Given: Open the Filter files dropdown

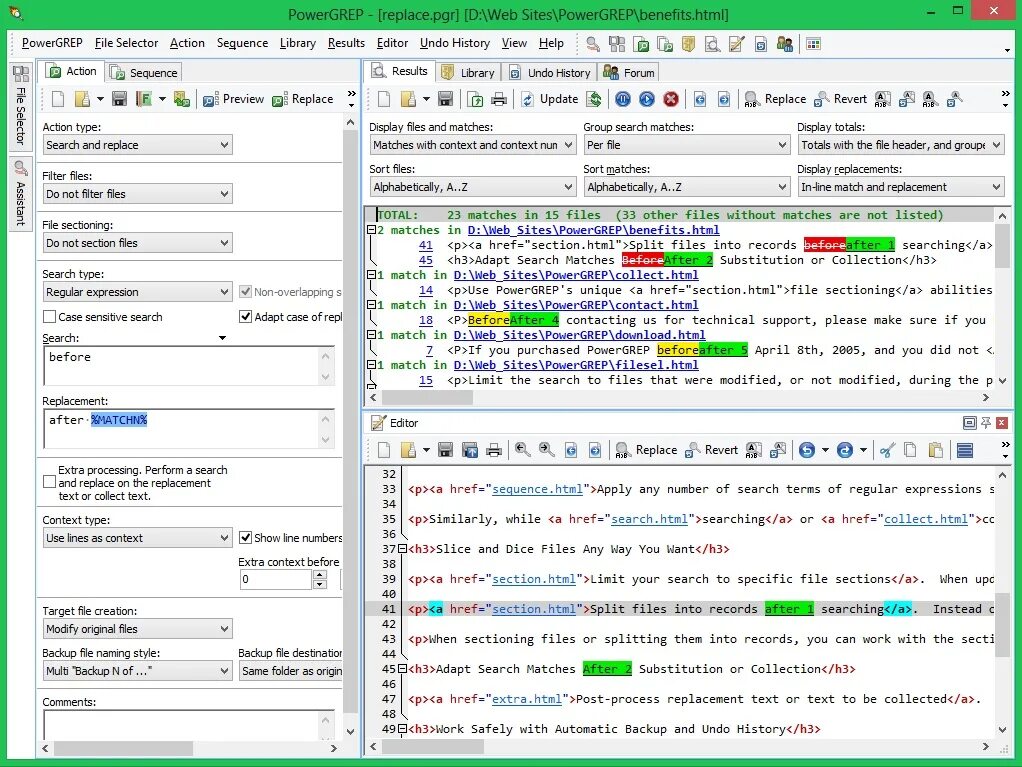Looking at the screenshot, I should click(x=138, y=194).
